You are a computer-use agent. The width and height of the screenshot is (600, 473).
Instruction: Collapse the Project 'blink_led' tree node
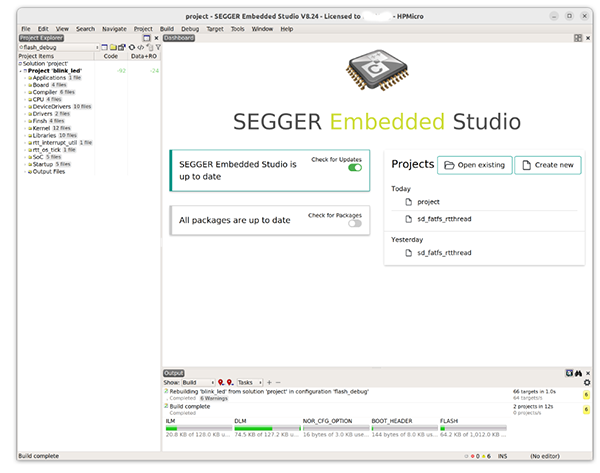23,71
